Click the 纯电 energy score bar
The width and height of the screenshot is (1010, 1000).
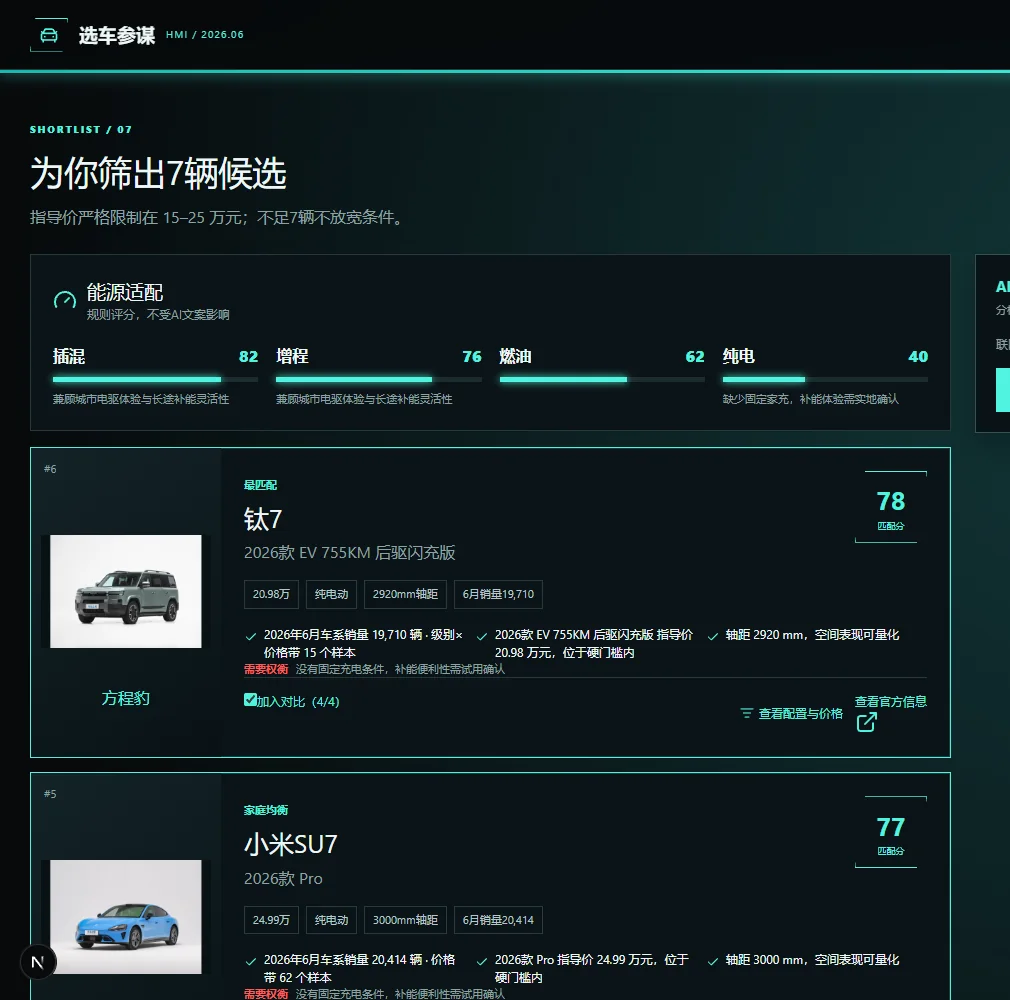825,380
